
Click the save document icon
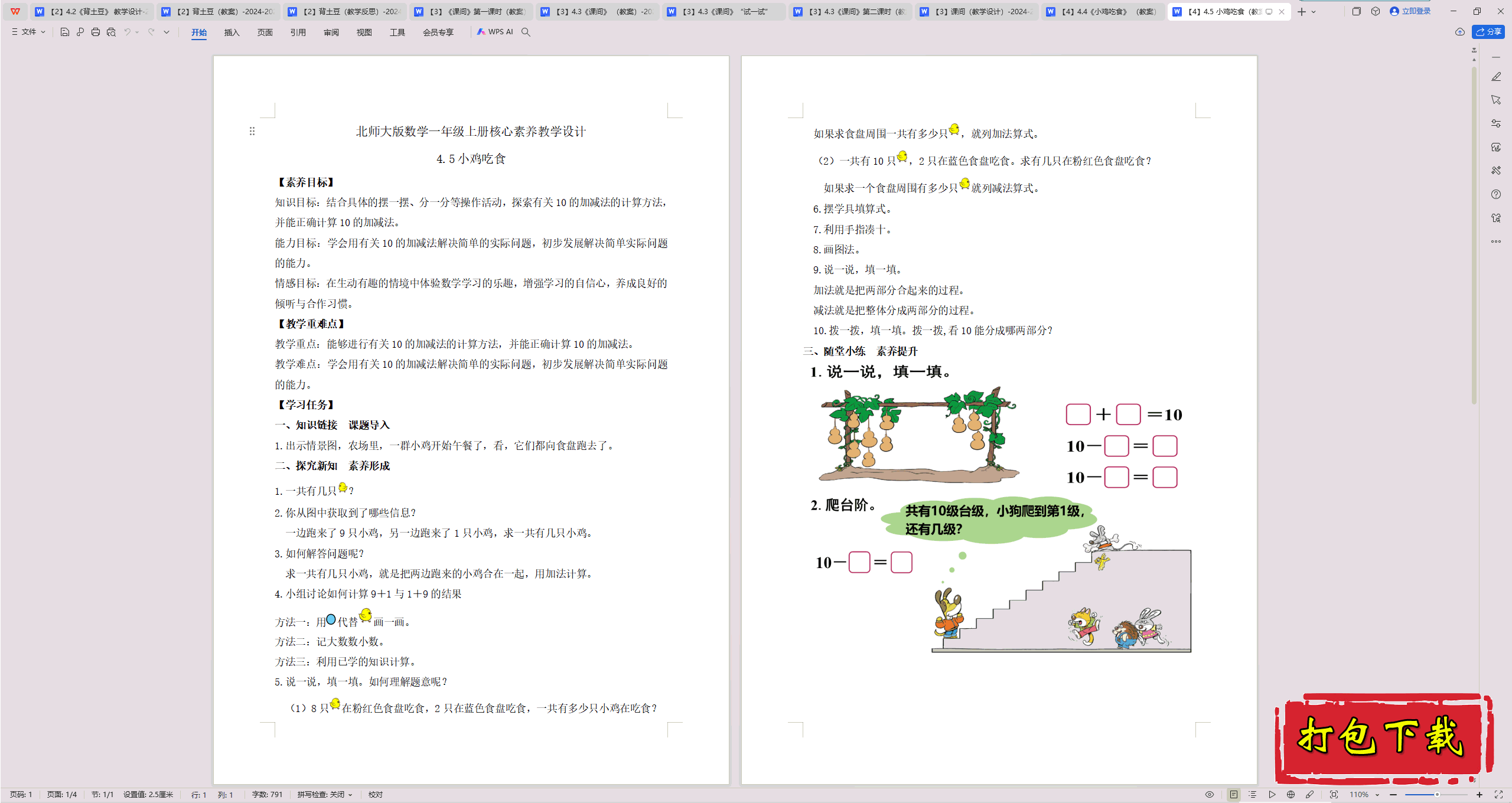tap(65, 32)
